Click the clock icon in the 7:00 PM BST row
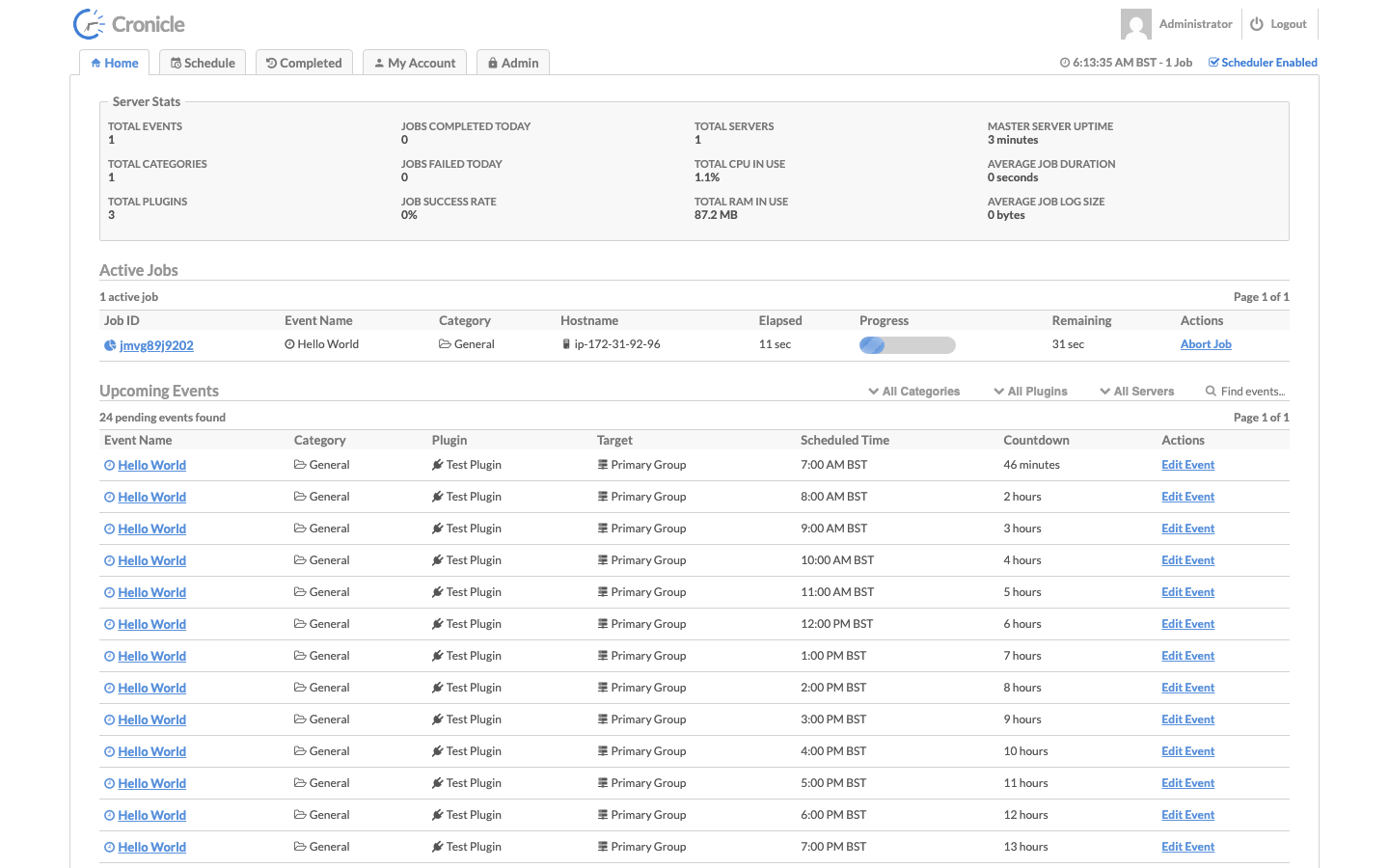 click(x=109, y=847)
